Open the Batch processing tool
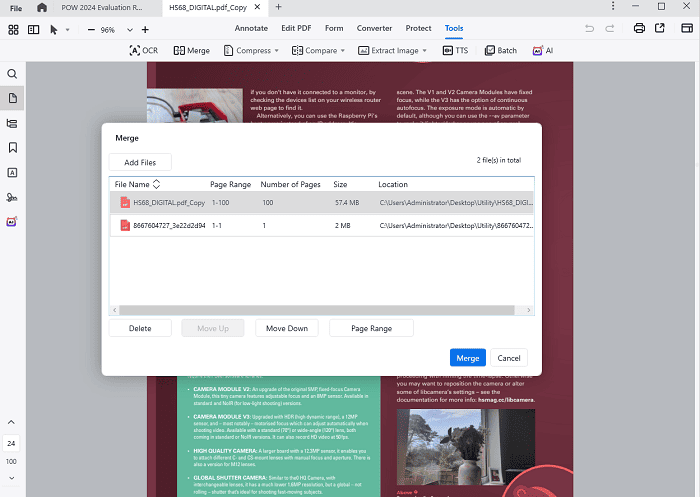Viewport: 700px width, 497px height. coord(500,50)
